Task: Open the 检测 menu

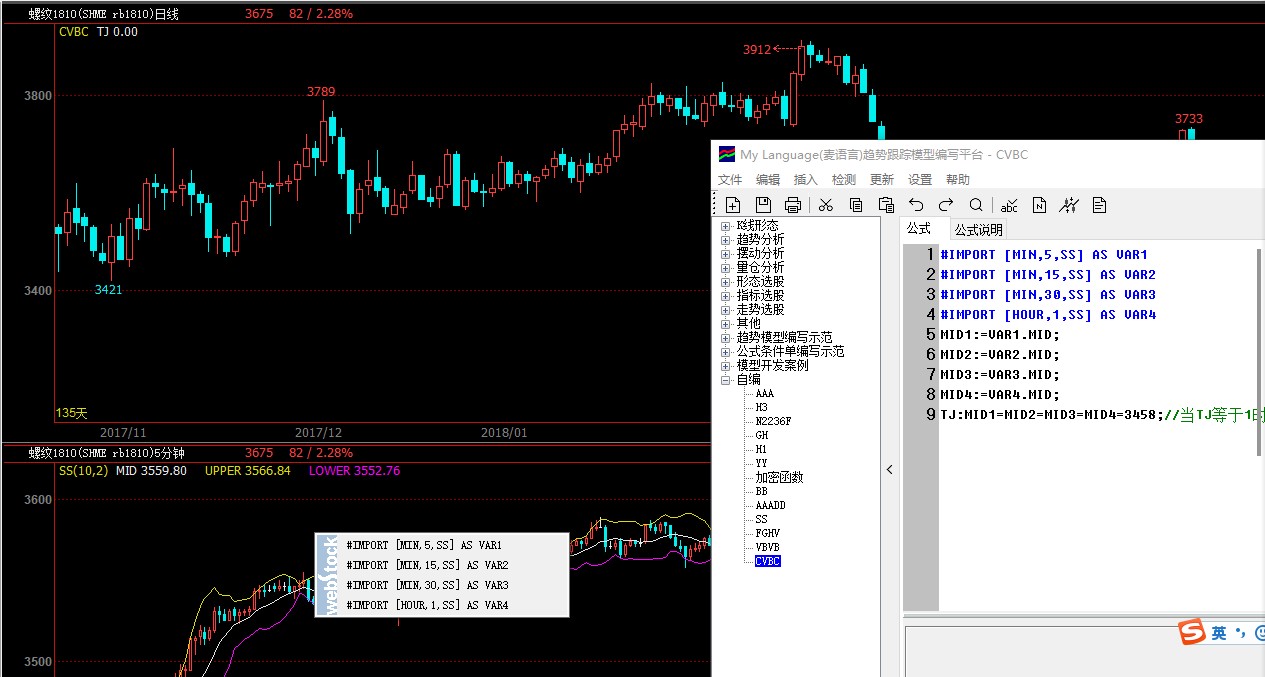Action: [x=844, y=180]
